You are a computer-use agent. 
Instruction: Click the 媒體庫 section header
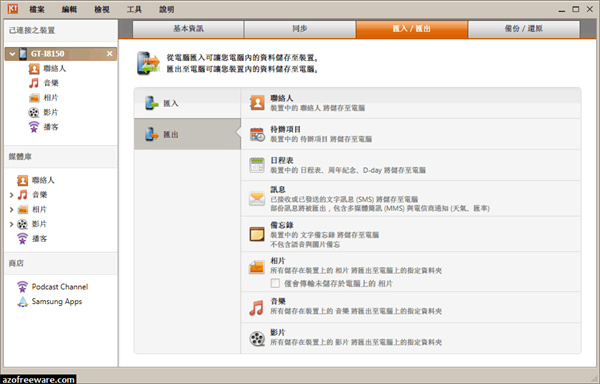click(x=20, y=156)
